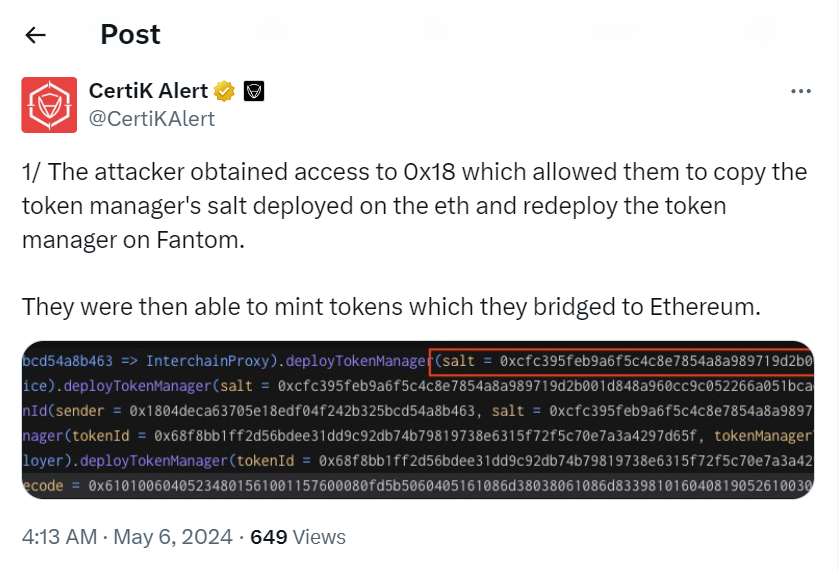Click the gold verified badge
The width and height of the screenshot is (839, 571).
[x=224, y=91]
